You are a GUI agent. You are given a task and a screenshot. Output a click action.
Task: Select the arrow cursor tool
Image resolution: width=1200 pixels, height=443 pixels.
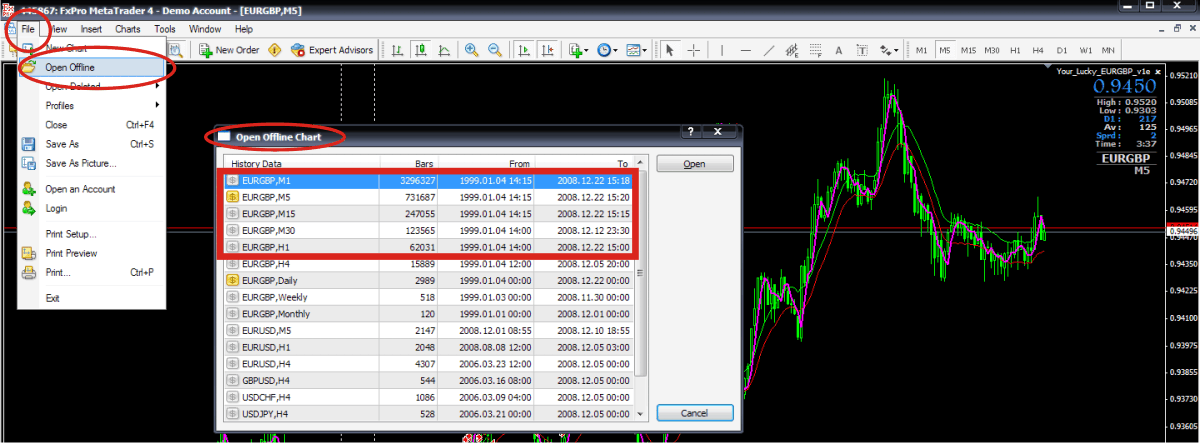click(670, 49)
